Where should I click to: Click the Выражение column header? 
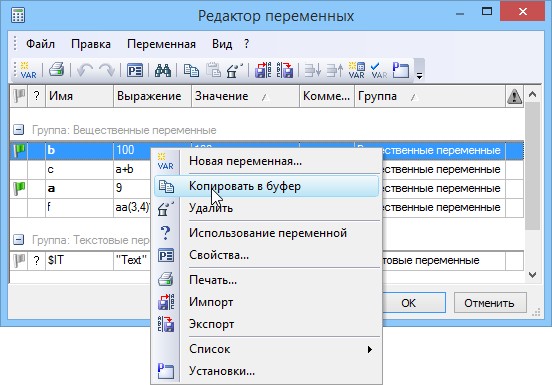coord(152,96)
